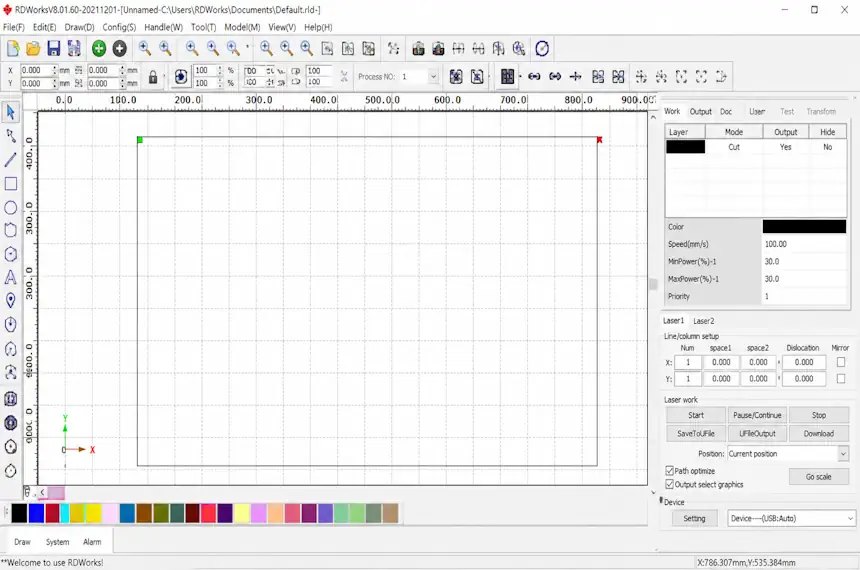
Task: Select the Ellipse drawing tool
Action: click(x=10, y=207)
